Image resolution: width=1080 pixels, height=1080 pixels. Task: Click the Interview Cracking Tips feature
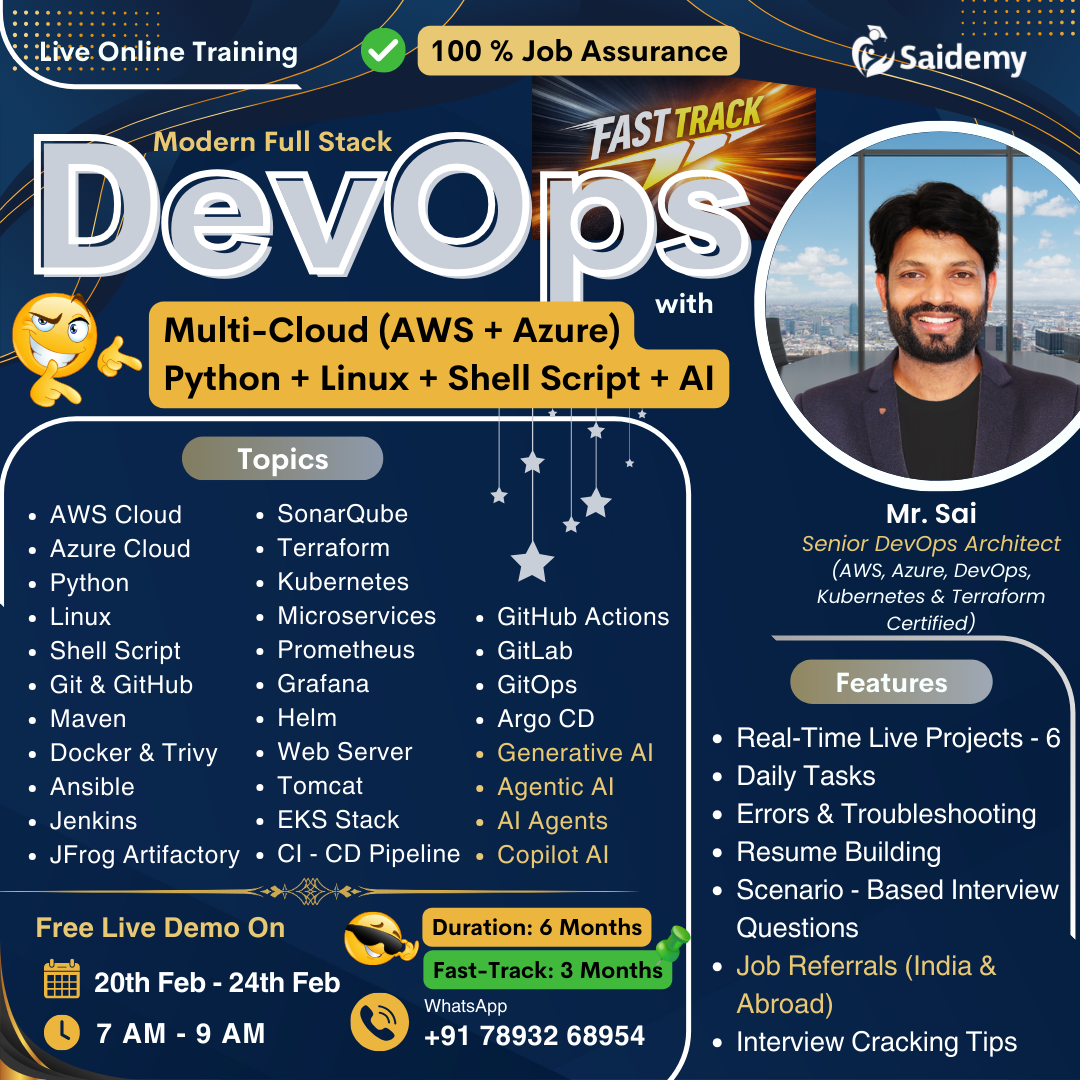pos(877,1042)
